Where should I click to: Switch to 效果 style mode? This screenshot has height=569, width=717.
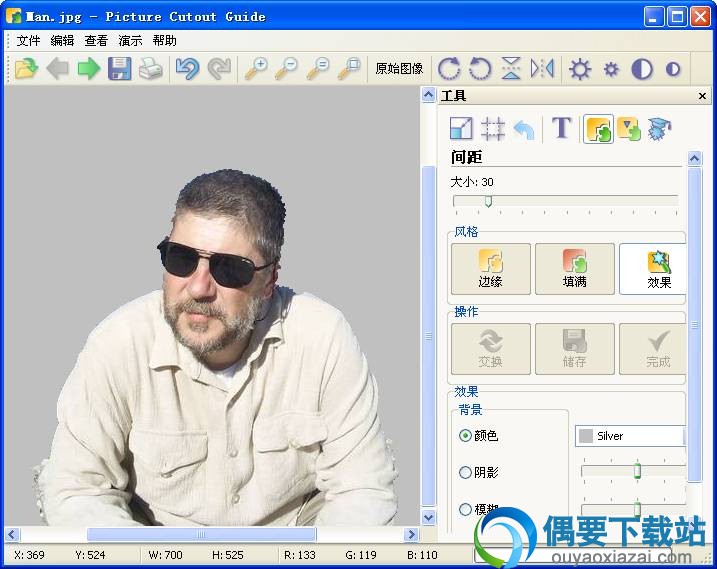(x=653, y=269)
